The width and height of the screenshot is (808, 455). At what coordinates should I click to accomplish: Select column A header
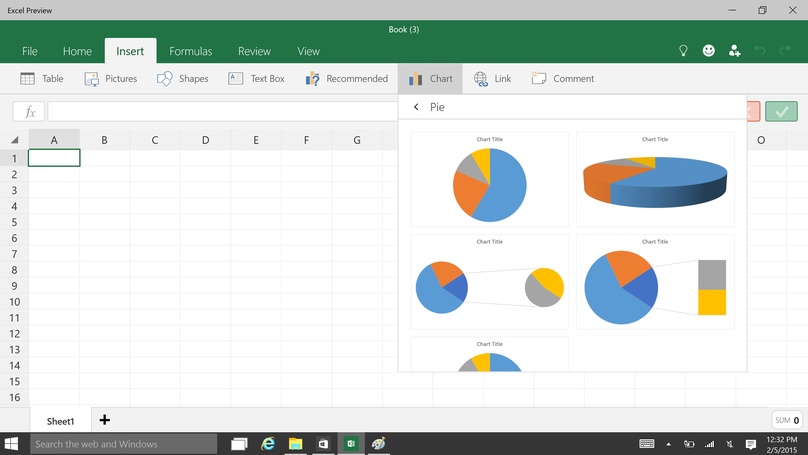54,140
